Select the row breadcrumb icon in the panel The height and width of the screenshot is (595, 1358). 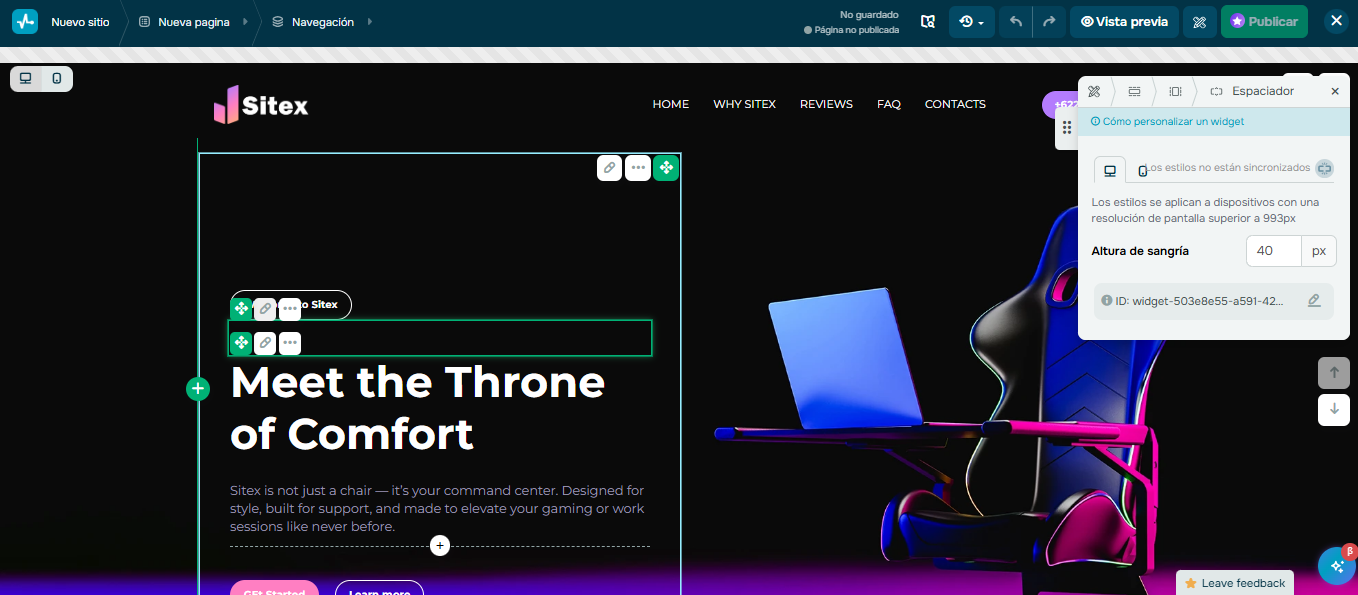pos(1134,91)
